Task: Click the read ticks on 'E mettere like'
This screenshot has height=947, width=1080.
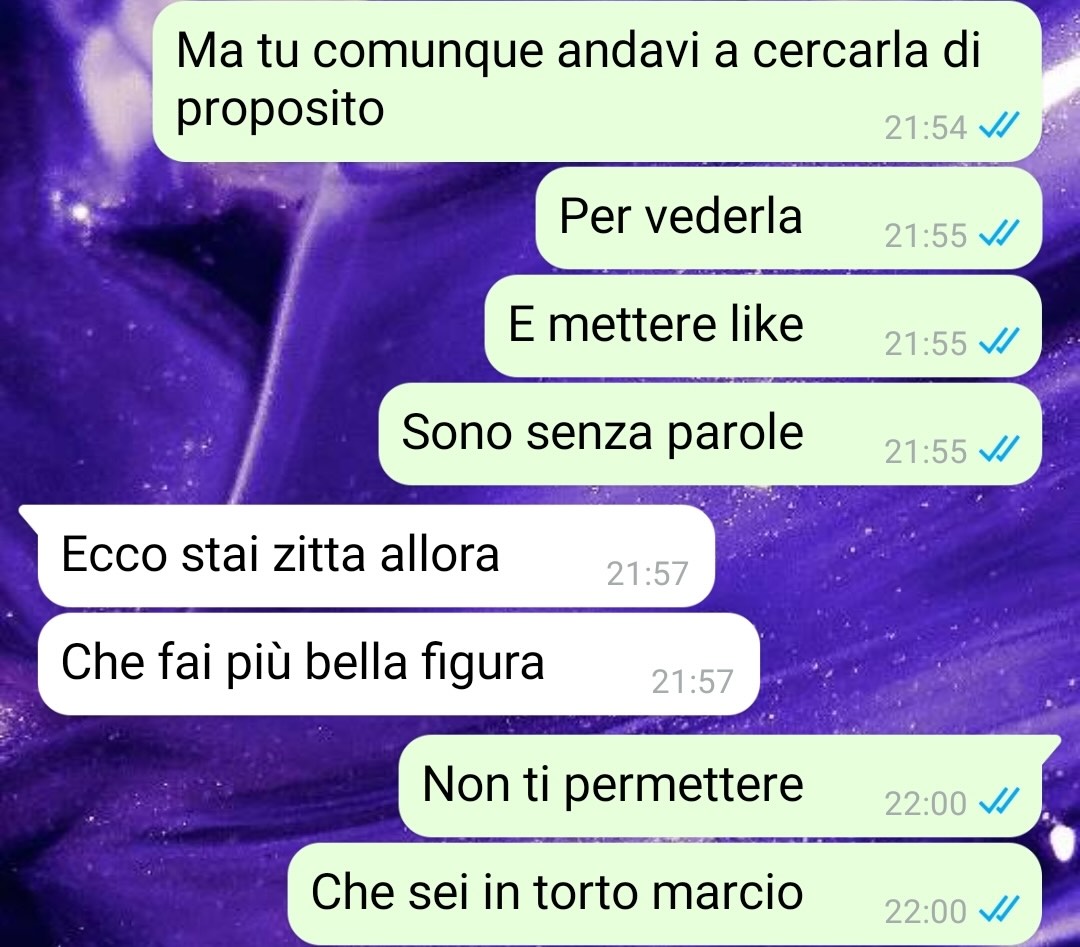Action: pyautogui.click(x=999, y=342)
